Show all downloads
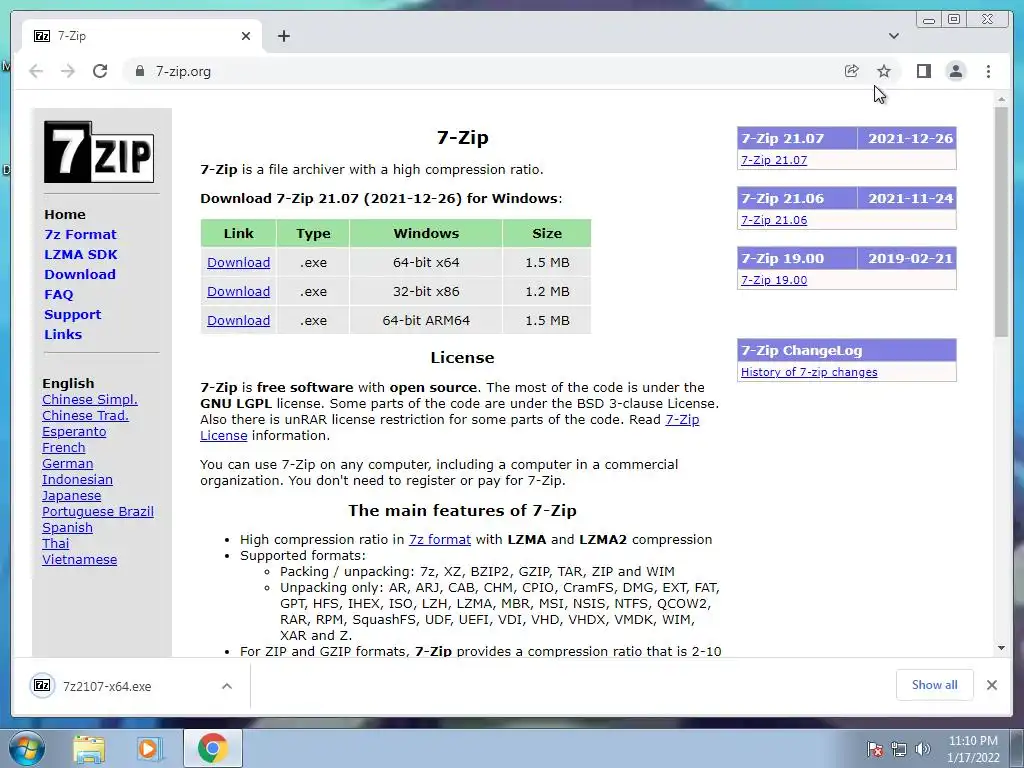Screen dimensions: 1024x768 (935, 685)
